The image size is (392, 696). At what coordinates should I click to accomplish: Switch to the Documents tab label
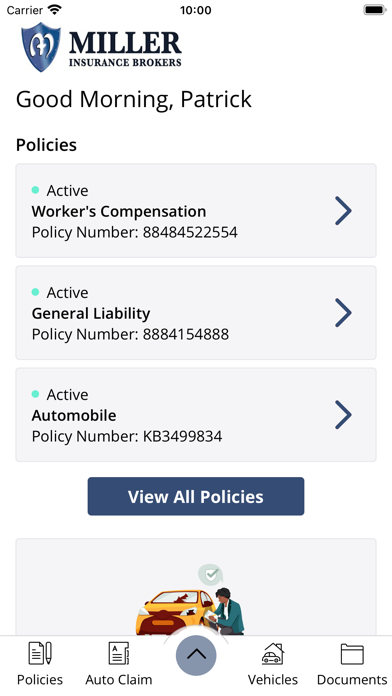pyautogui.click(x=352, y=680)
